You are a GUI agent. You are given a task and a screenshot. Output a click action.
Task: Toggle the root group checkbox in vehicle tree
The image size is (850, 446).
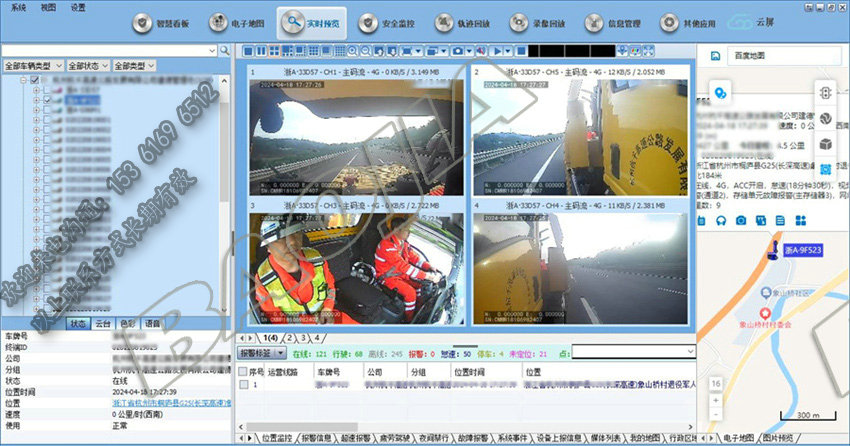(x=36, y=79)
